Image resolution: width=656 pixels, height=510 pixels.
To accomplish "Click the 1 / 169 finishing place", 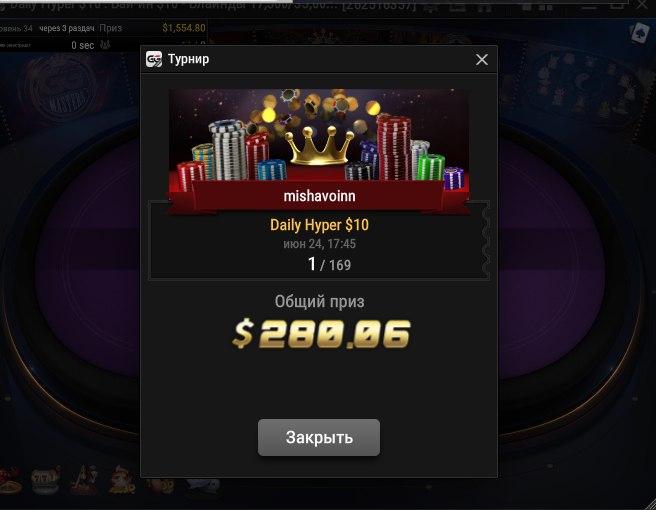I will (x=329, y=264).
